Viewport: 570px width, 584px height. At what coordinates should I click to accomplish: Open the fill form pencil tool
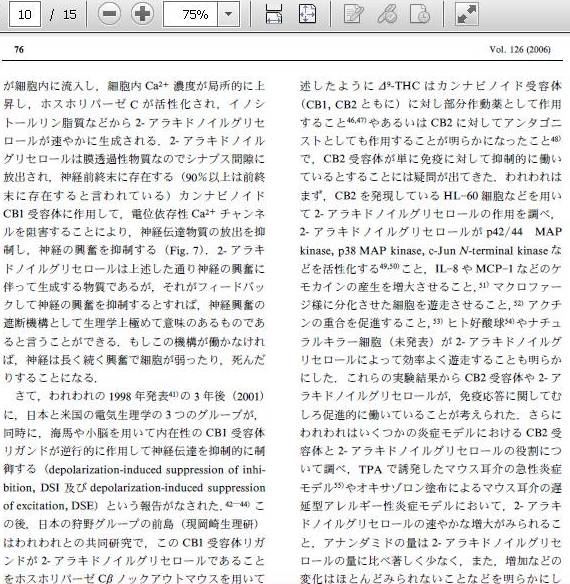(353, 14)
